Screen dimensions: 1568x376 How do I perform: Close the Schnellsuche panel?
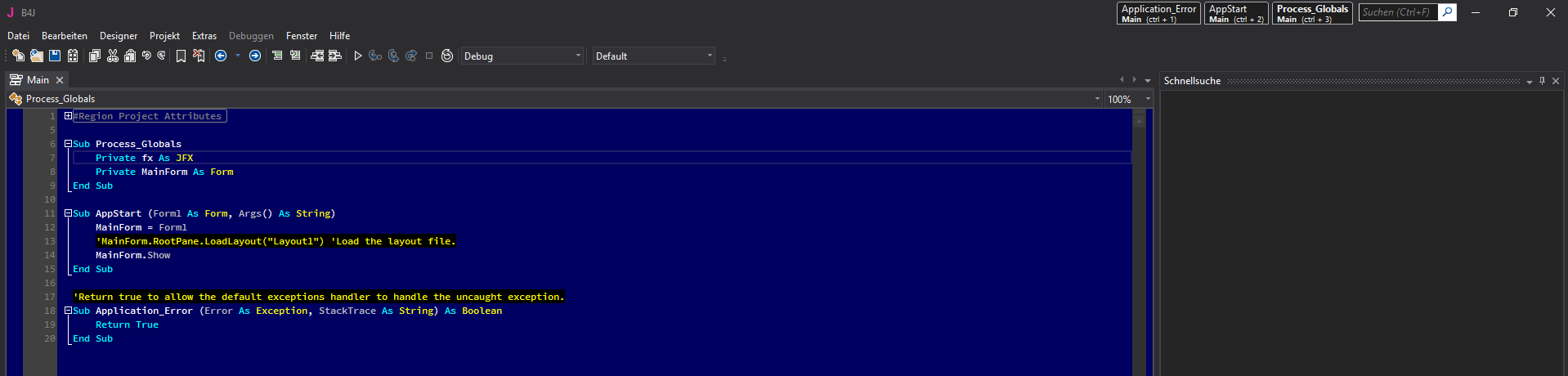pyautogui.click(x=1556, y=81)
